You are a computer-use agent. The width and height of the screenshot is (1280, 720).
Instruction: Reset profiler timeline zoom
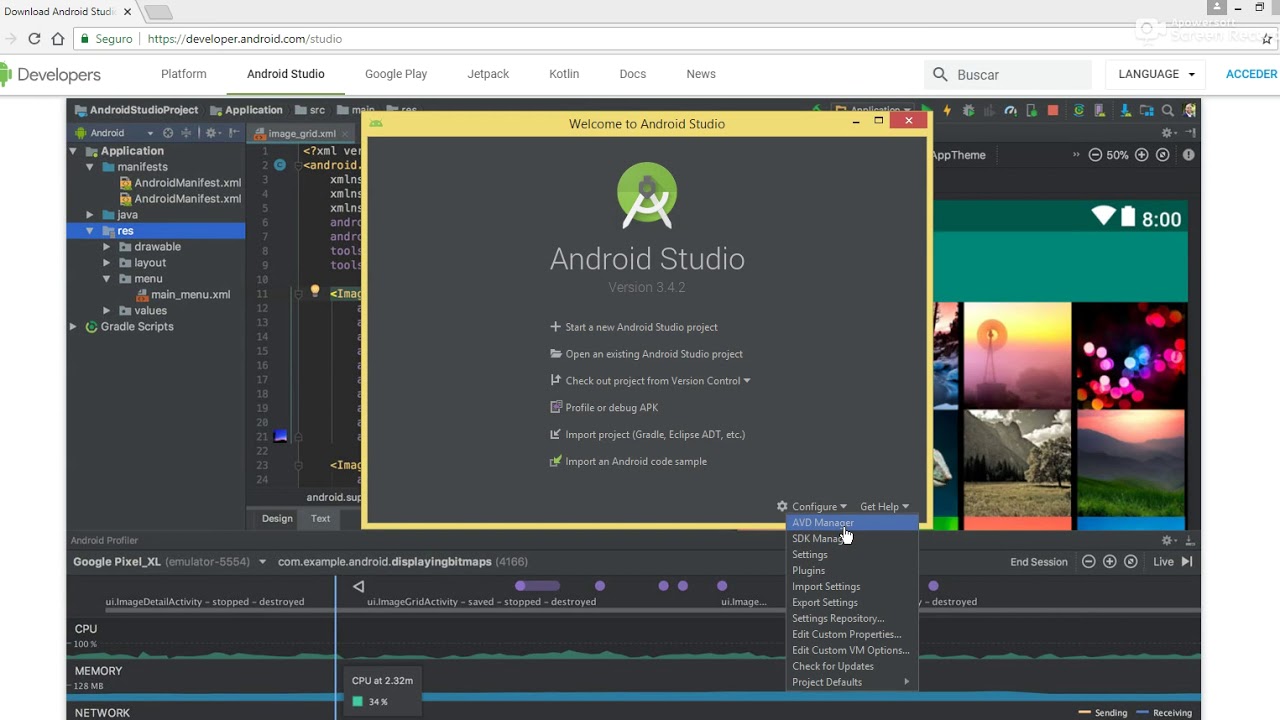tap(1130, 562)
